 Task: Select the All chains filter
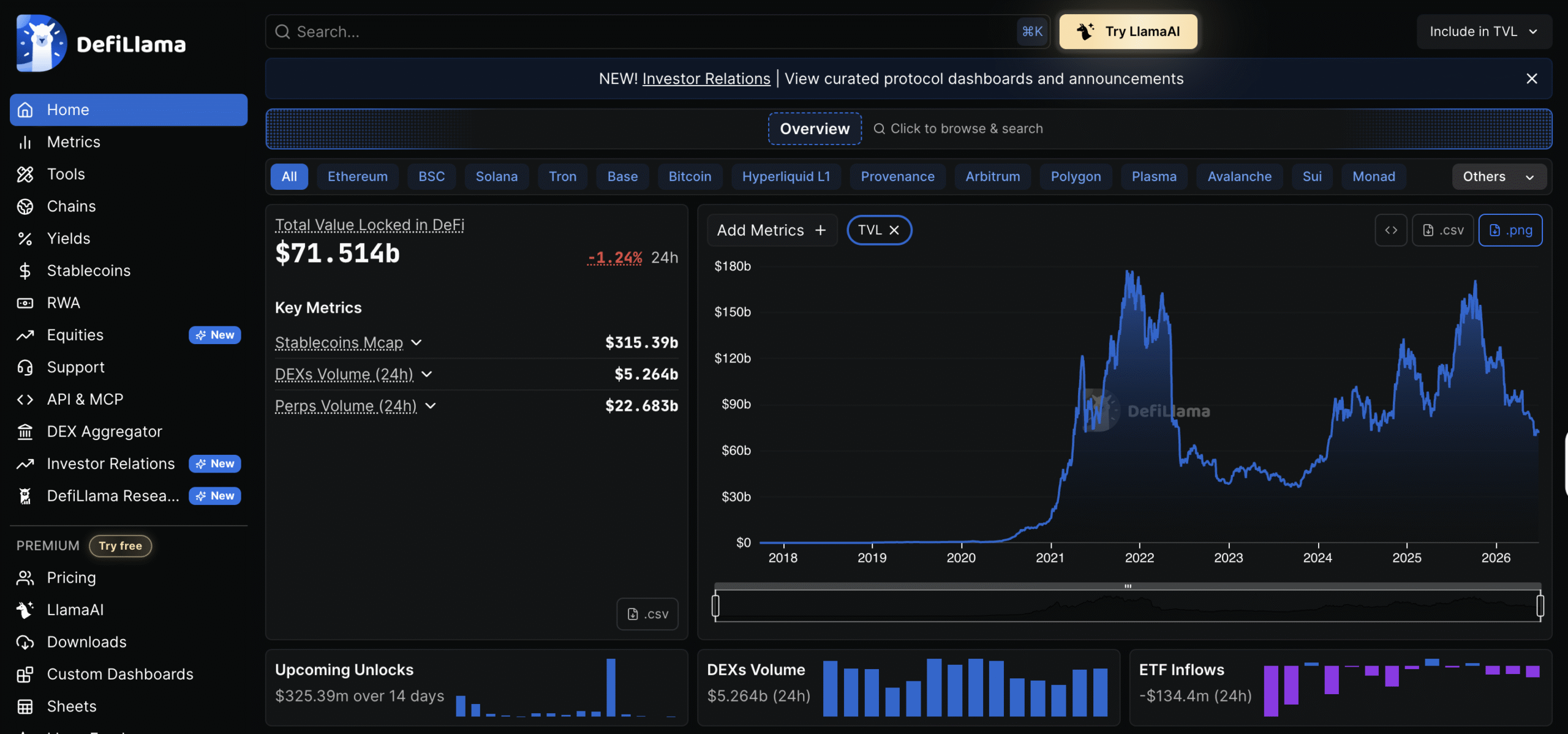point(289,177)
